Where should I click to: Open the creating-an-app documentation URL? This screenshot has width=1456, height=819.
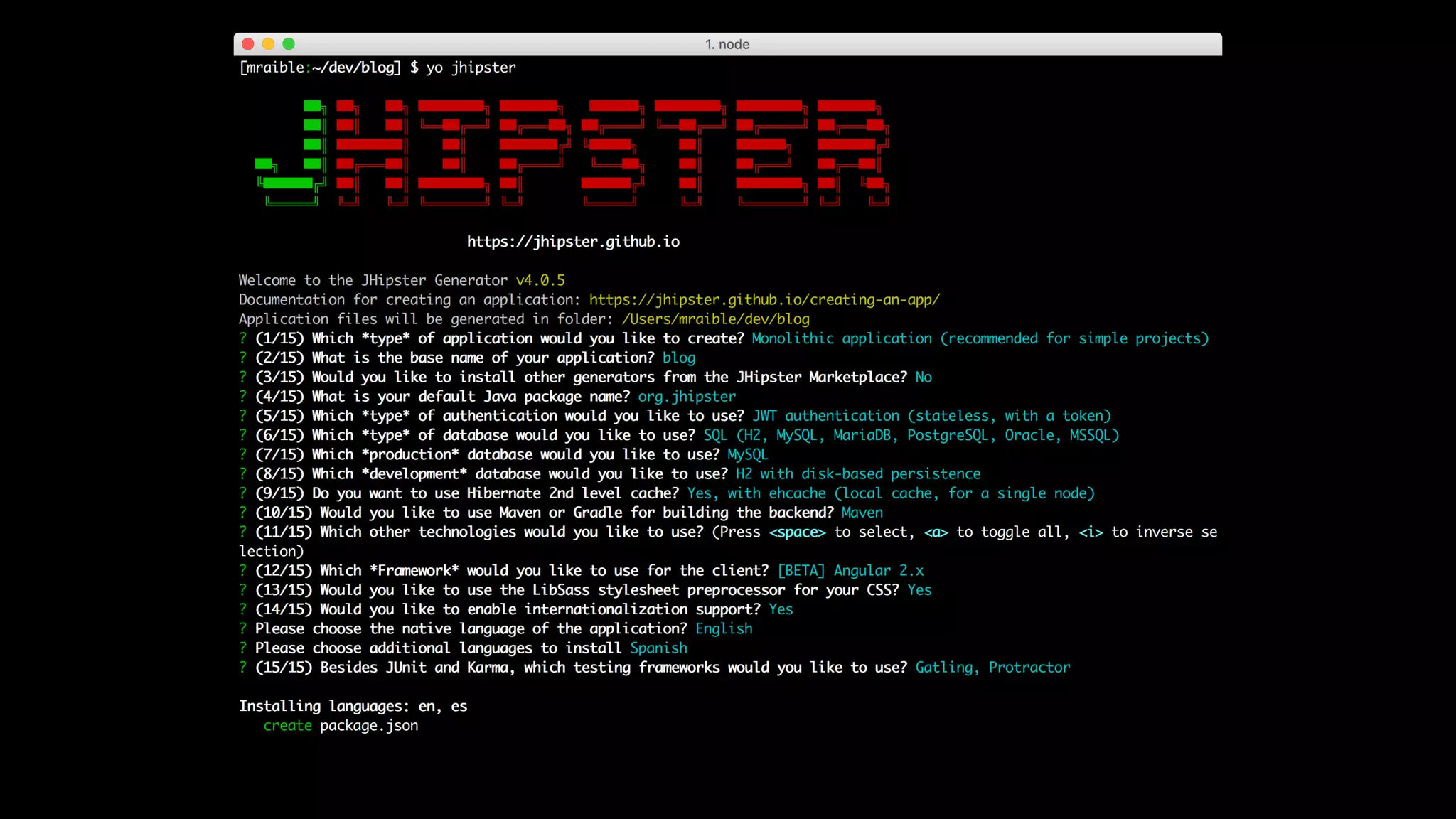(764, 300)
